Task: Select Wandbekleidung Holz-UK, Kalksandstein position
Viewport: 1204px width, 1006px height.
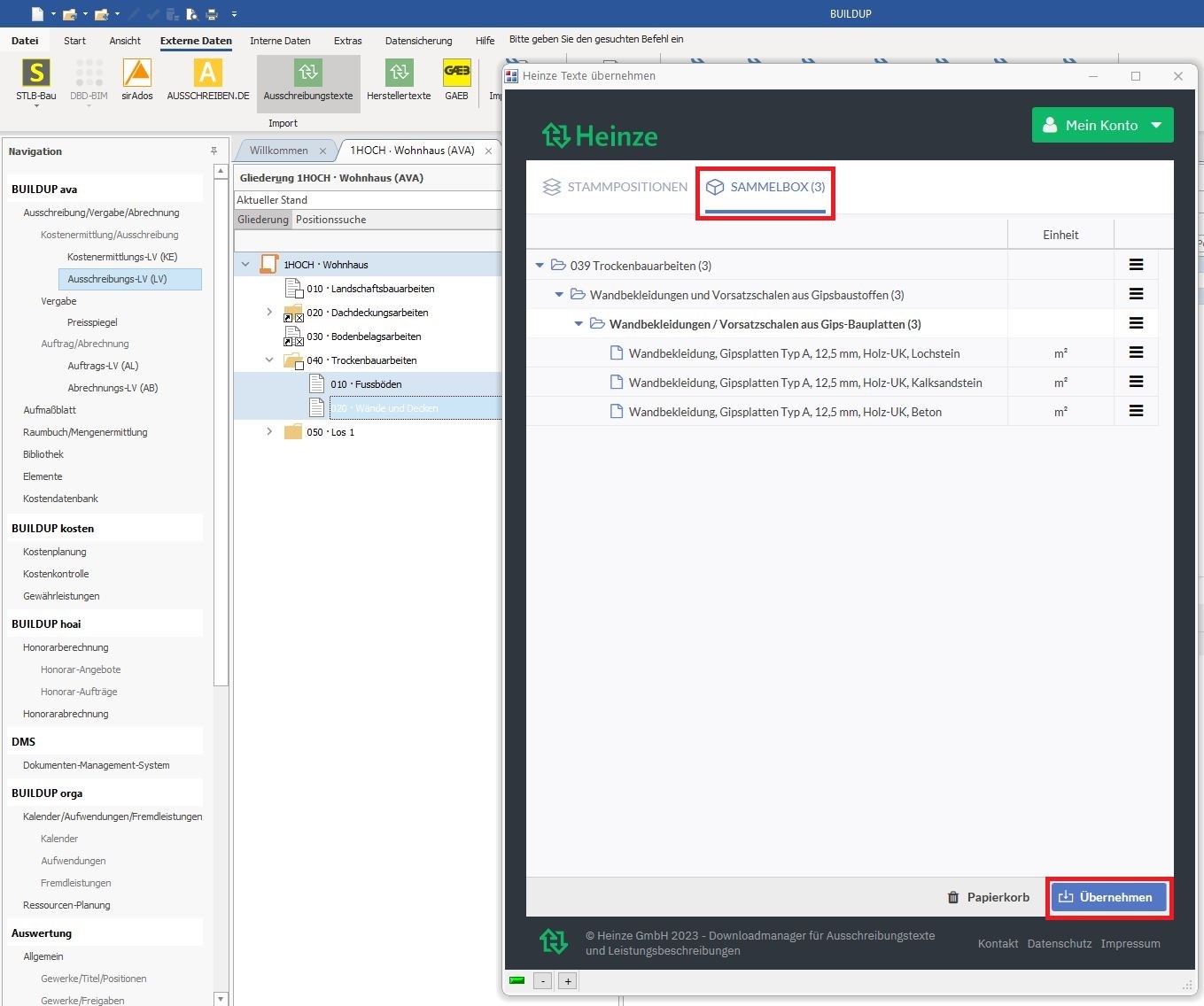Action: click(805, 383)
